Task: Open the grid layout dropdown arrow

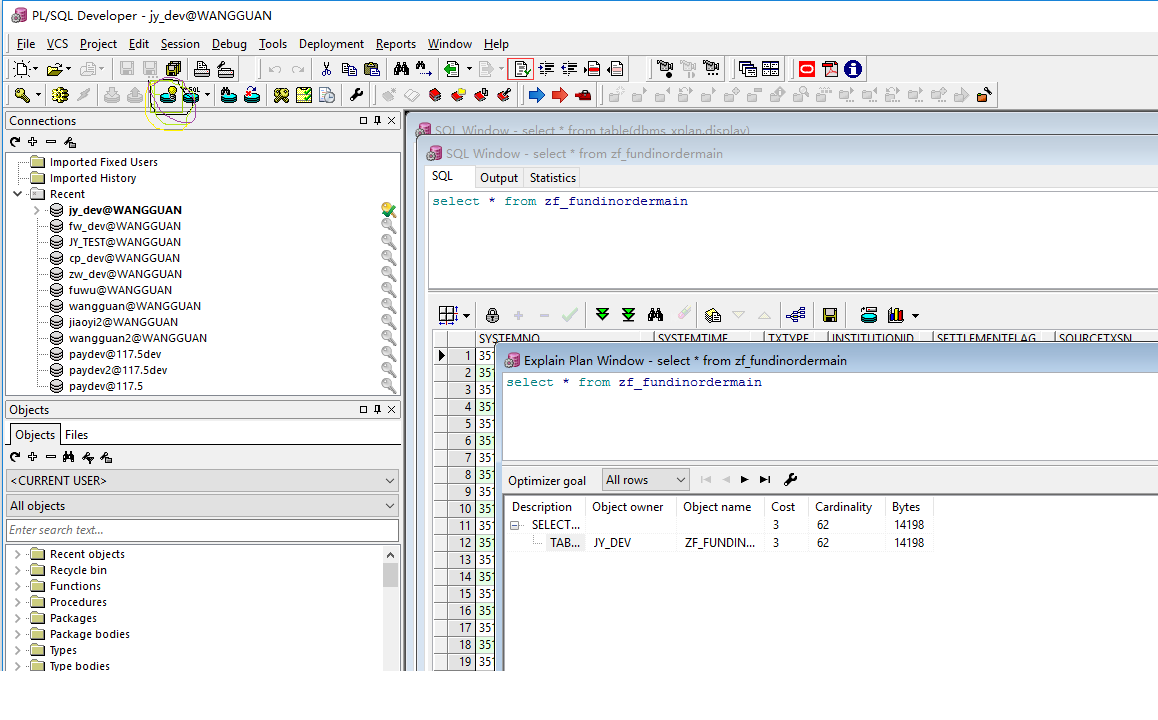Action: click(466, 316)
